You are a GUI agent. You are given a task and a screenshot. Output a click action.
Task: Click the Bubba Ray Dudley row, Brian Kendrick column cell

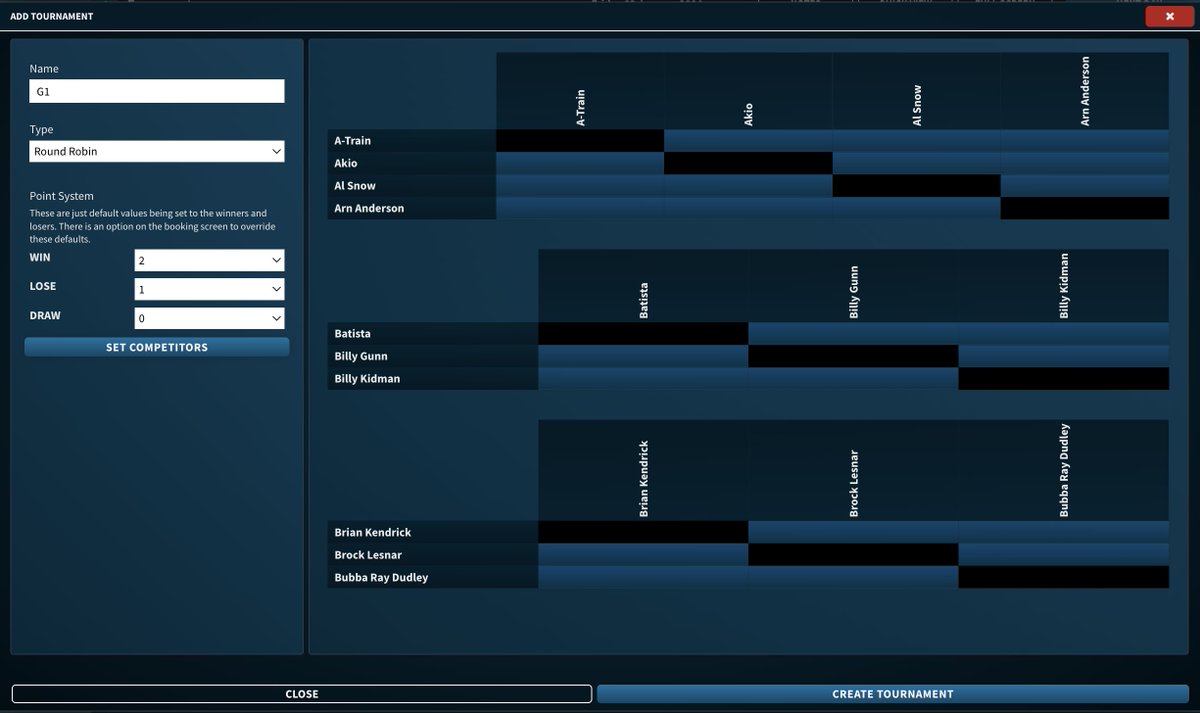(643, 577)
